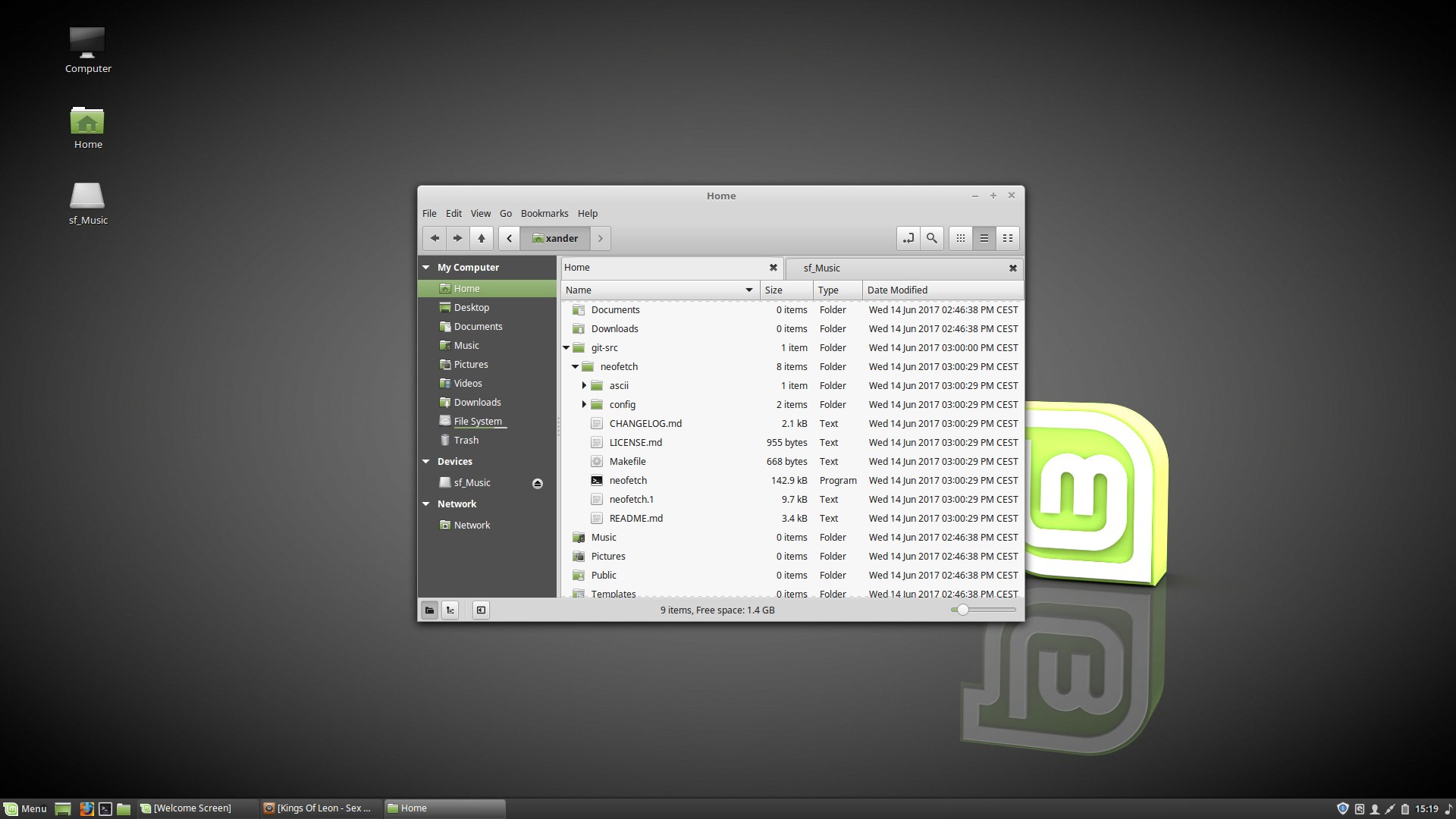Eject the sf_Music device
Viewport: 1456px width, 819px height.
point(538,484)
